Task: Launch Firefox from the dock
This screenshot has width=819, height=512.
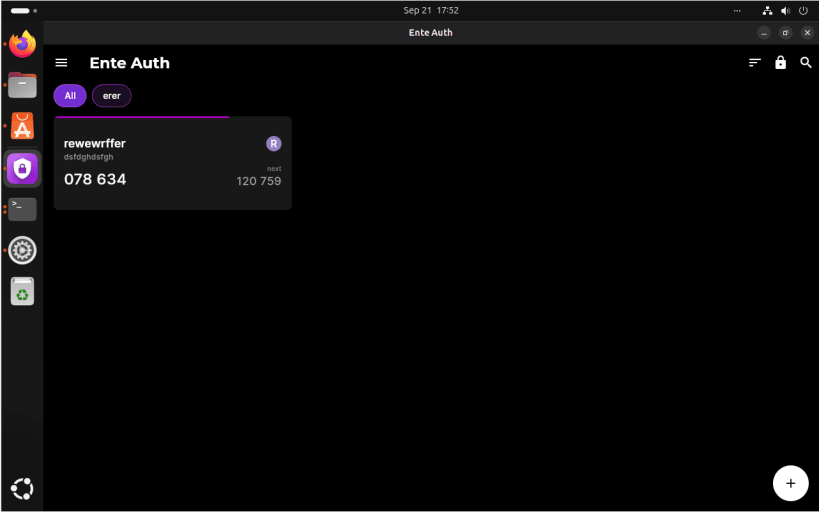Action: [x=22, y=44]
